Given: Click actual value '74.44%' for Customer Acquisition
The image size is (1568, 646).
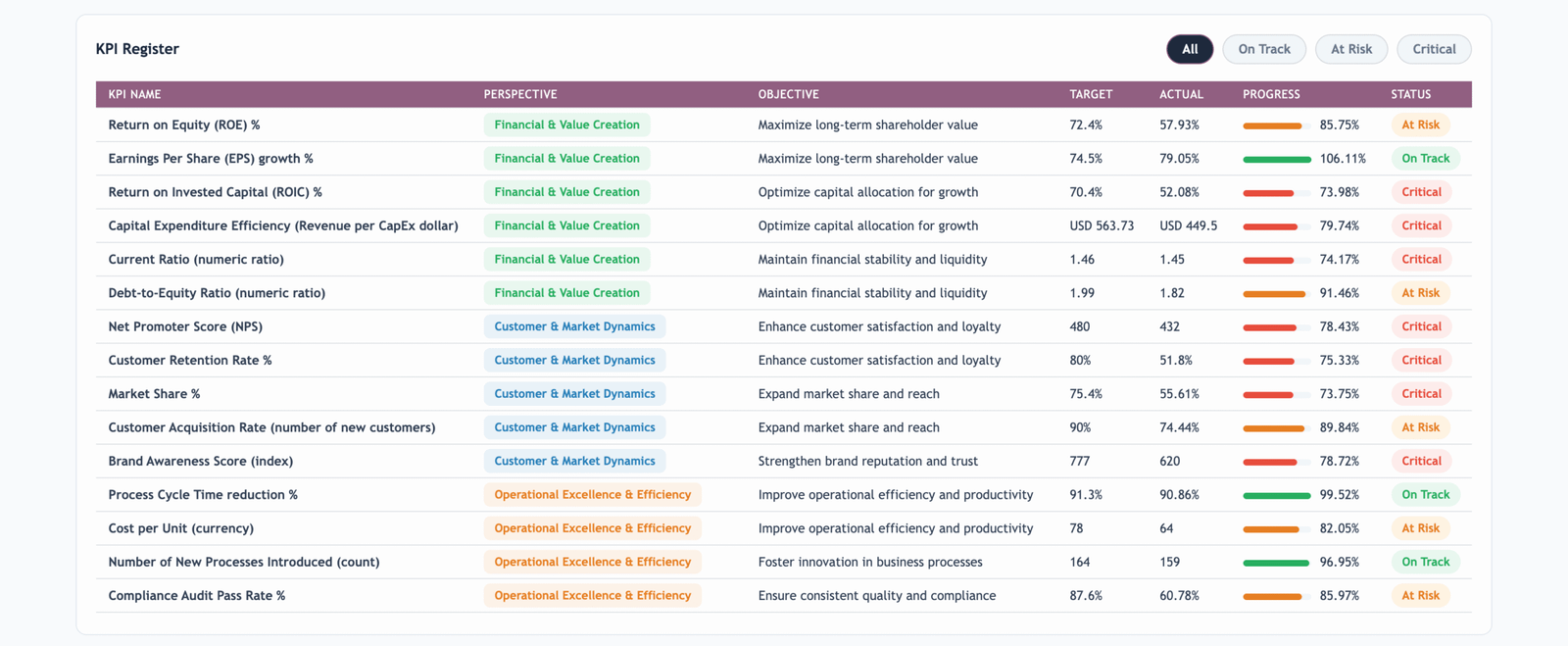Looking at the screenshot, I should click(1180, 427).
